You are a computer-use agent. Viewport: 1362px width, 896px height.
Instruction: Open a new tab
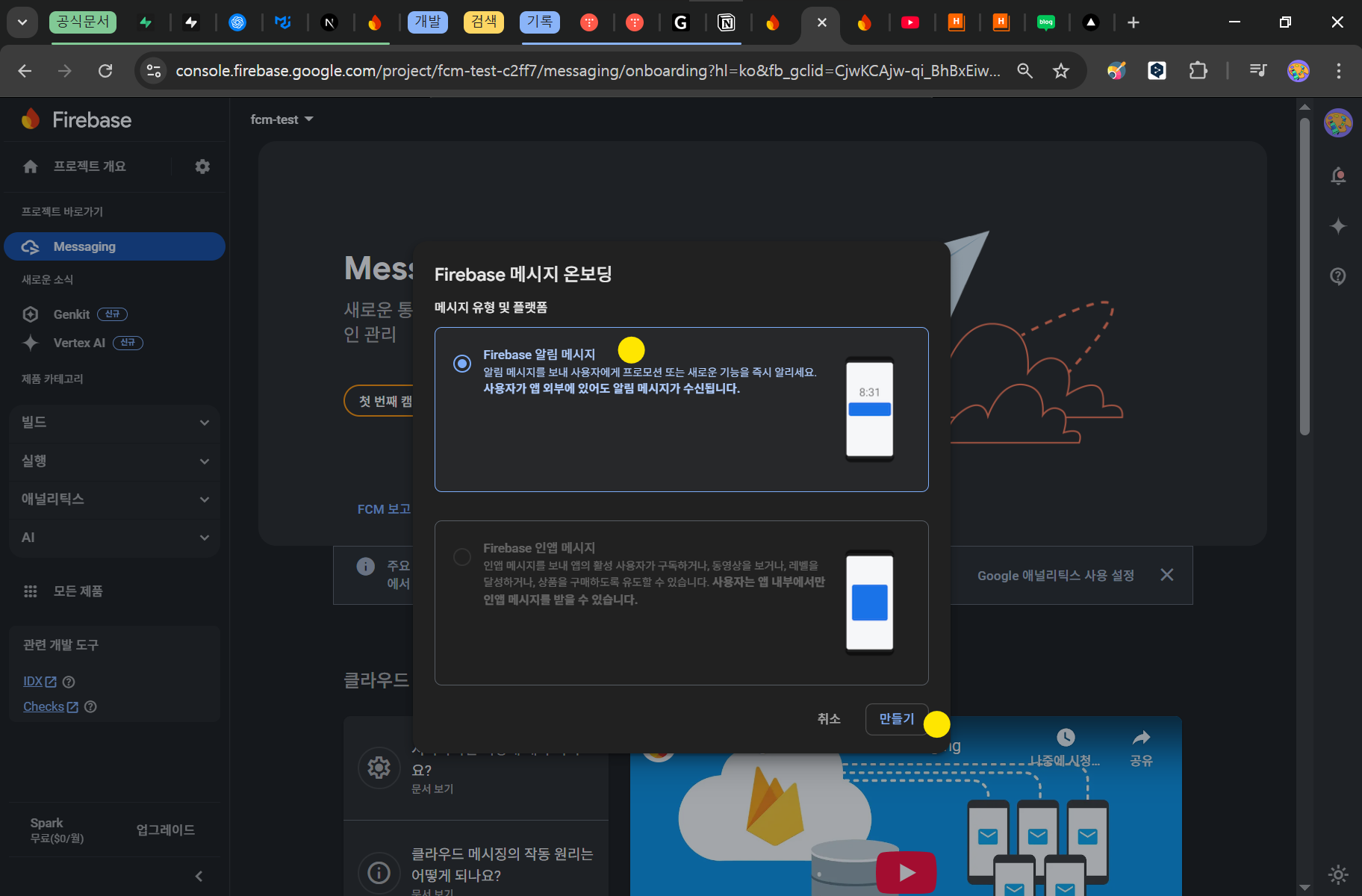point(1134,22)
